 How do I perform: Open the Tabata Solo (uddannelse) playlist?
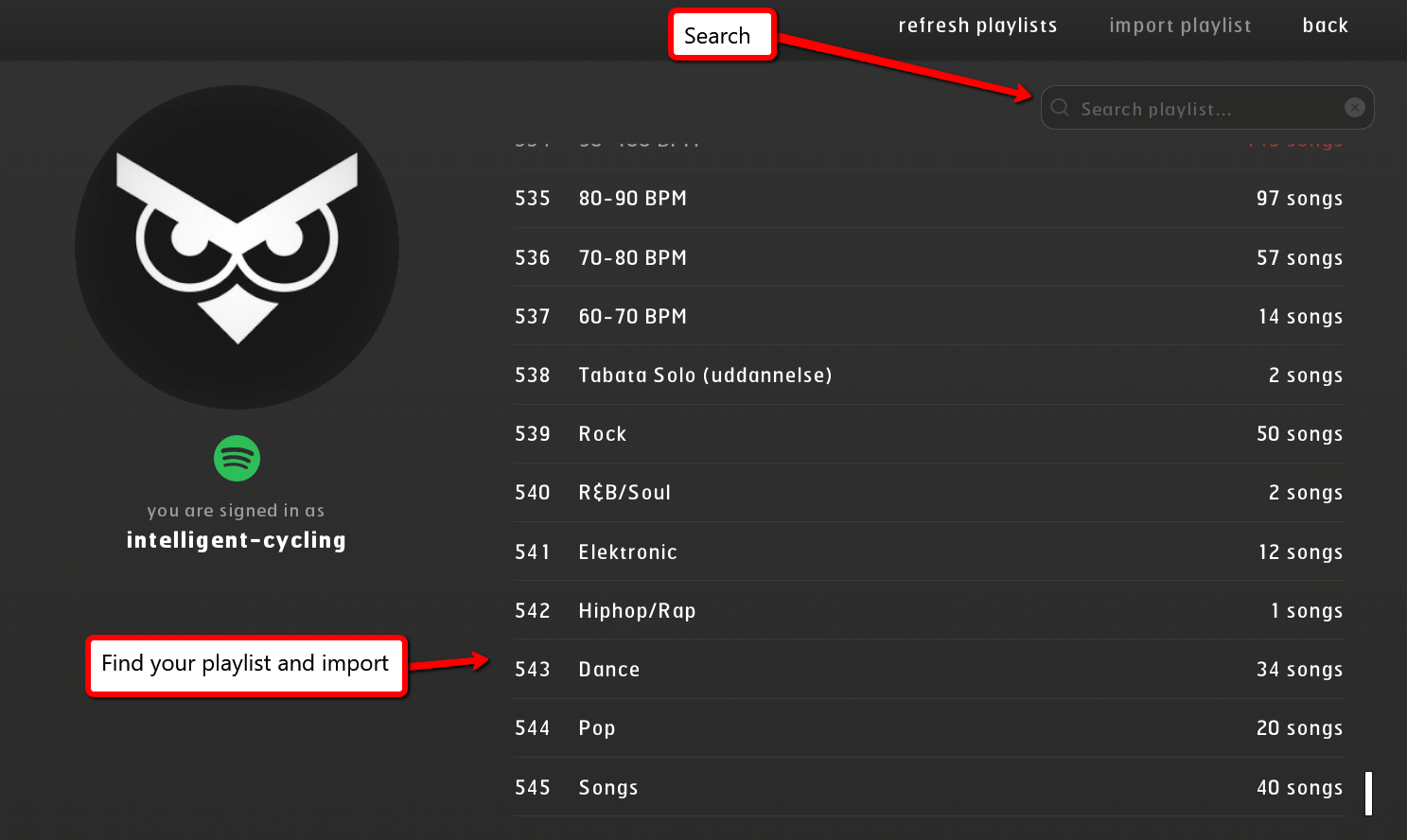coord(705,376)
